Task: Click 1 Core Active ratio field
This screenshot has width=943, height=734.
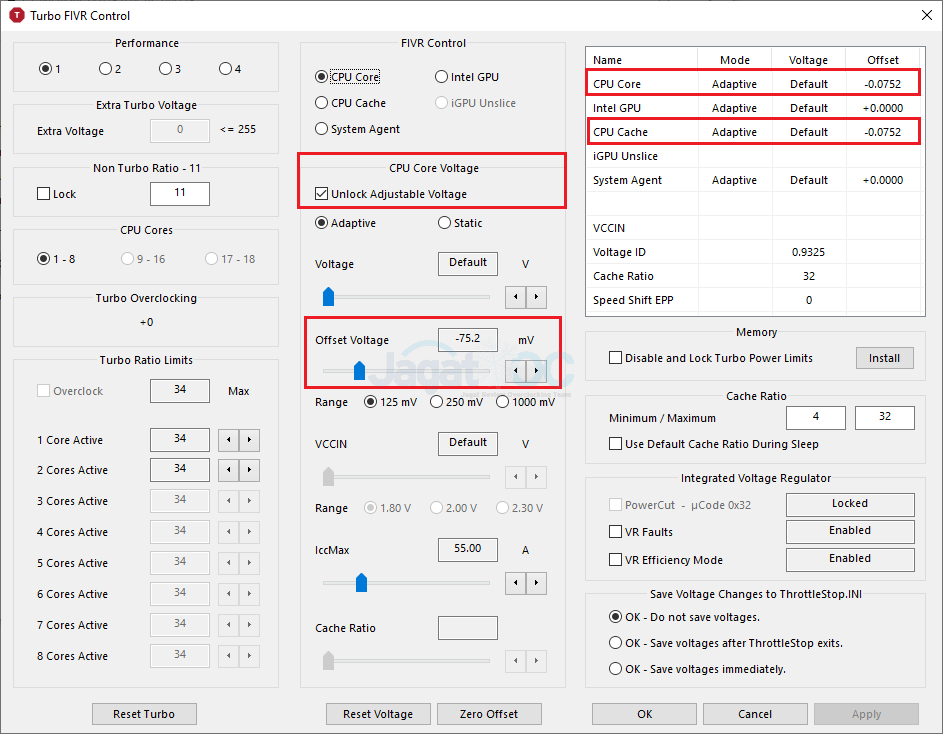Action: 180,440
